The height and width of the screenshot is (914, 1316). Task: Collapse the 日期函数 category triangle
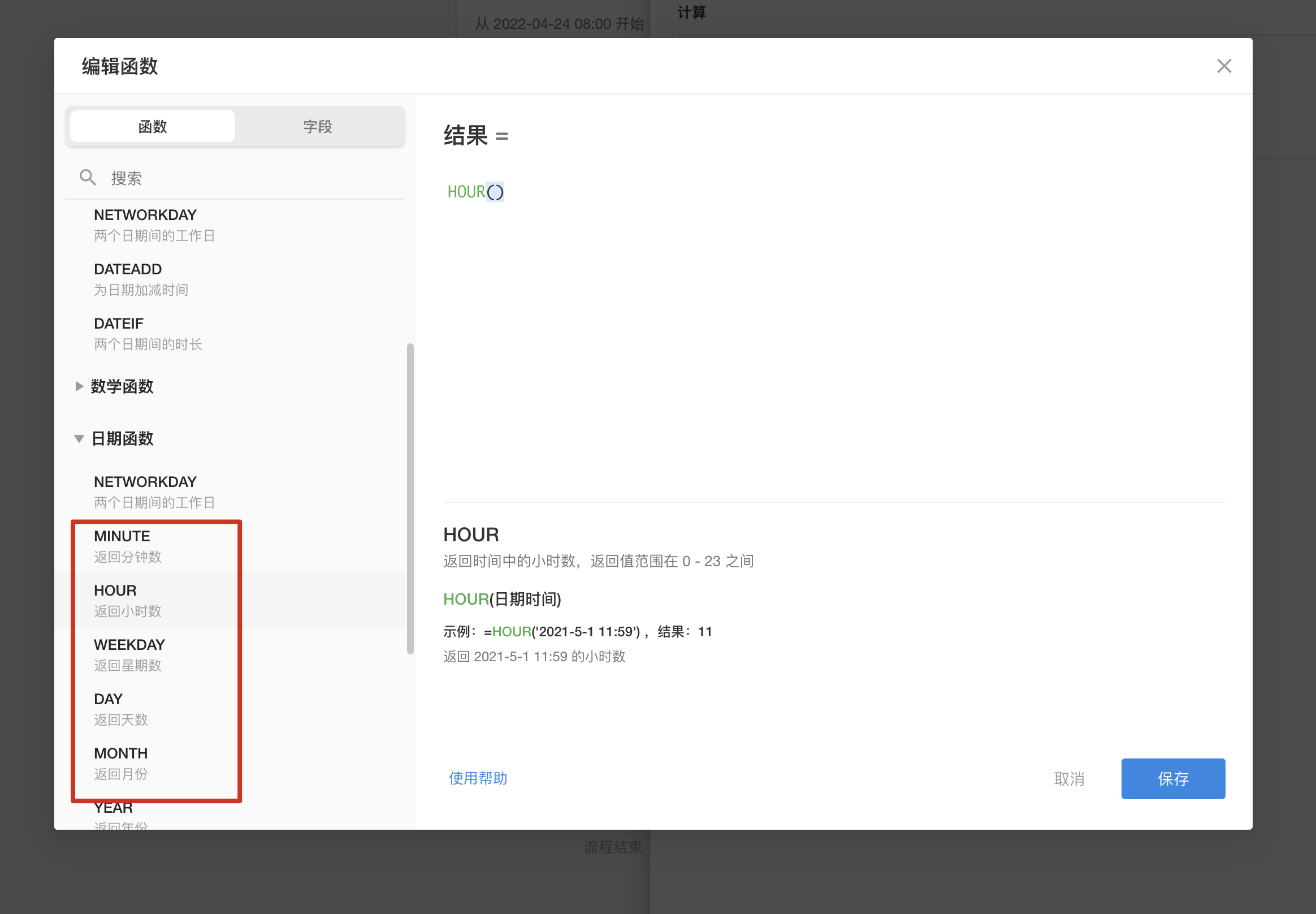pos(79,439)
